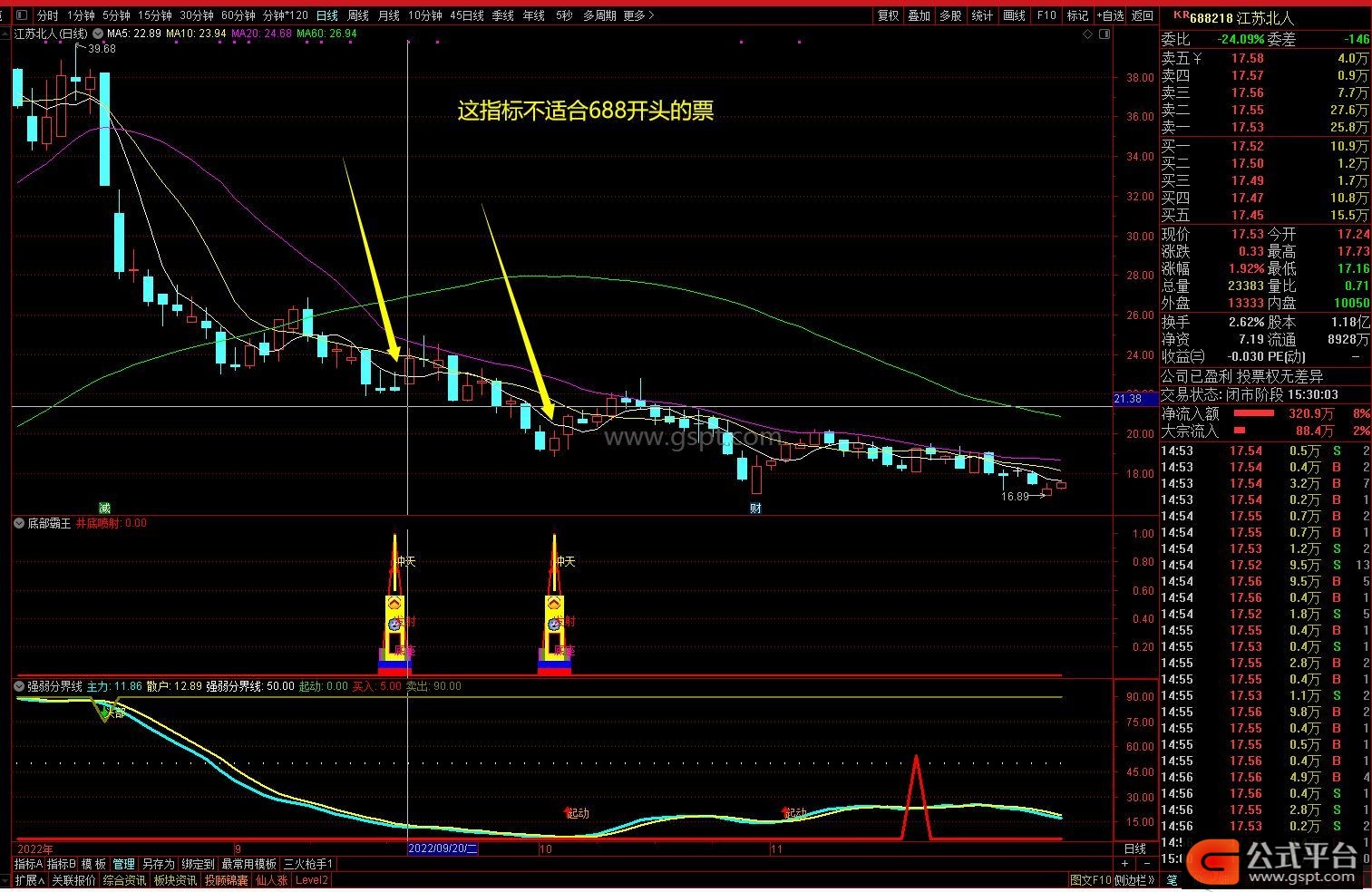
Task: Open the 统计 statistics tool
Action: pos(981,15)
